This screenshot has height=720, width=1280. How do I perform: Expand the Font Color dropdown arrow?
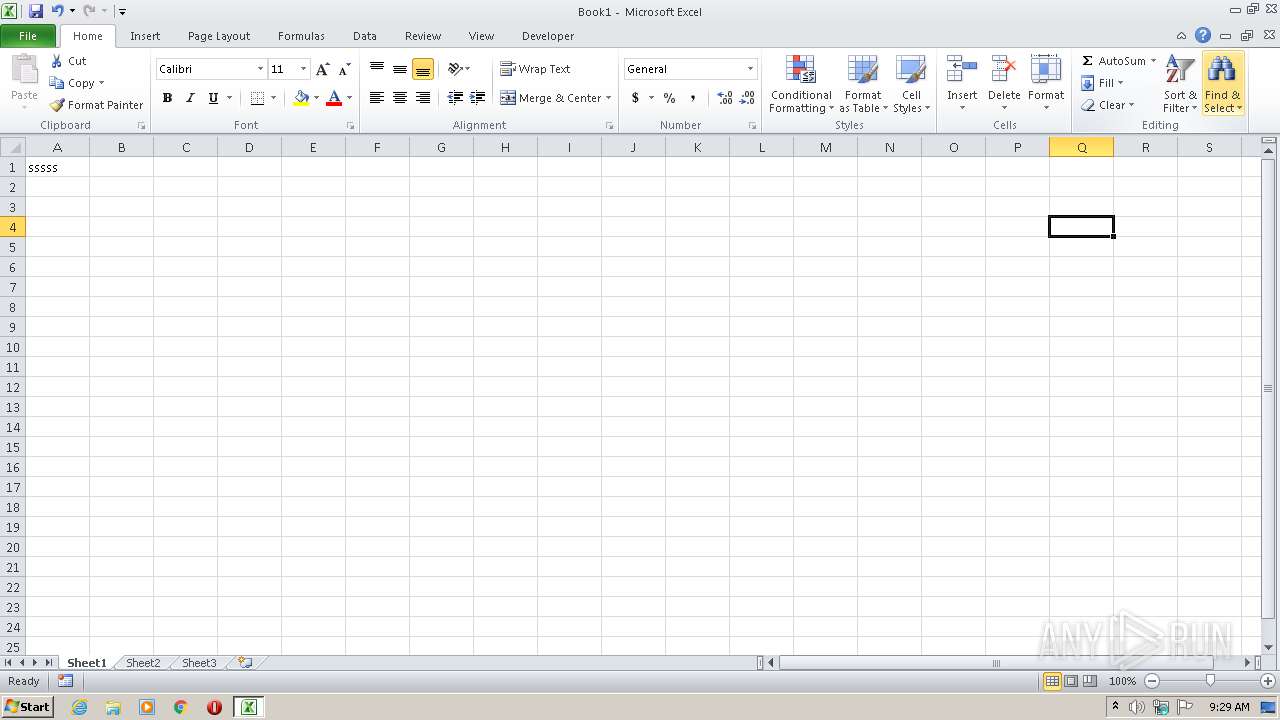pyautogui.click(x=349, y=98)
